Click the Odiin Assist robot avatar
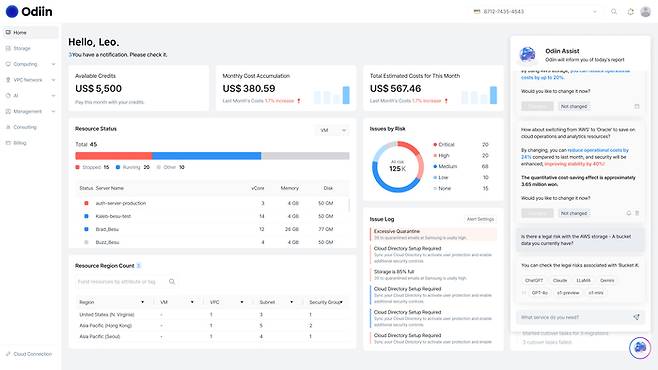The height and width of the screenshot is (370, 658). pyautogui.click(x=527, y=54)
